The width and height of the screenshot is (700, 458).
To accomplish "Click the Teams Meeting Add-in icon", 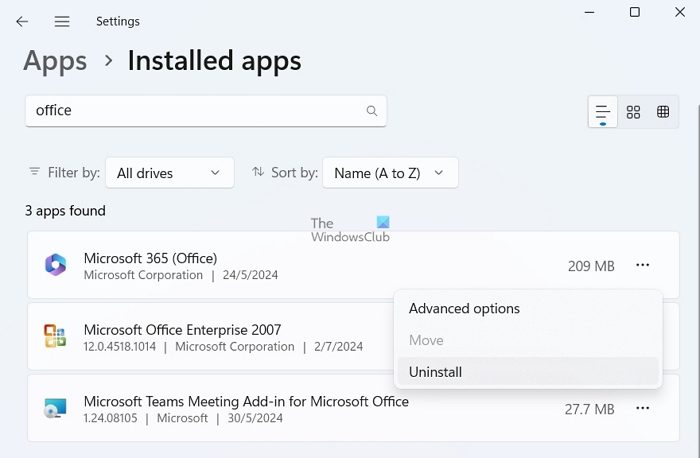I will pos(55,408).
